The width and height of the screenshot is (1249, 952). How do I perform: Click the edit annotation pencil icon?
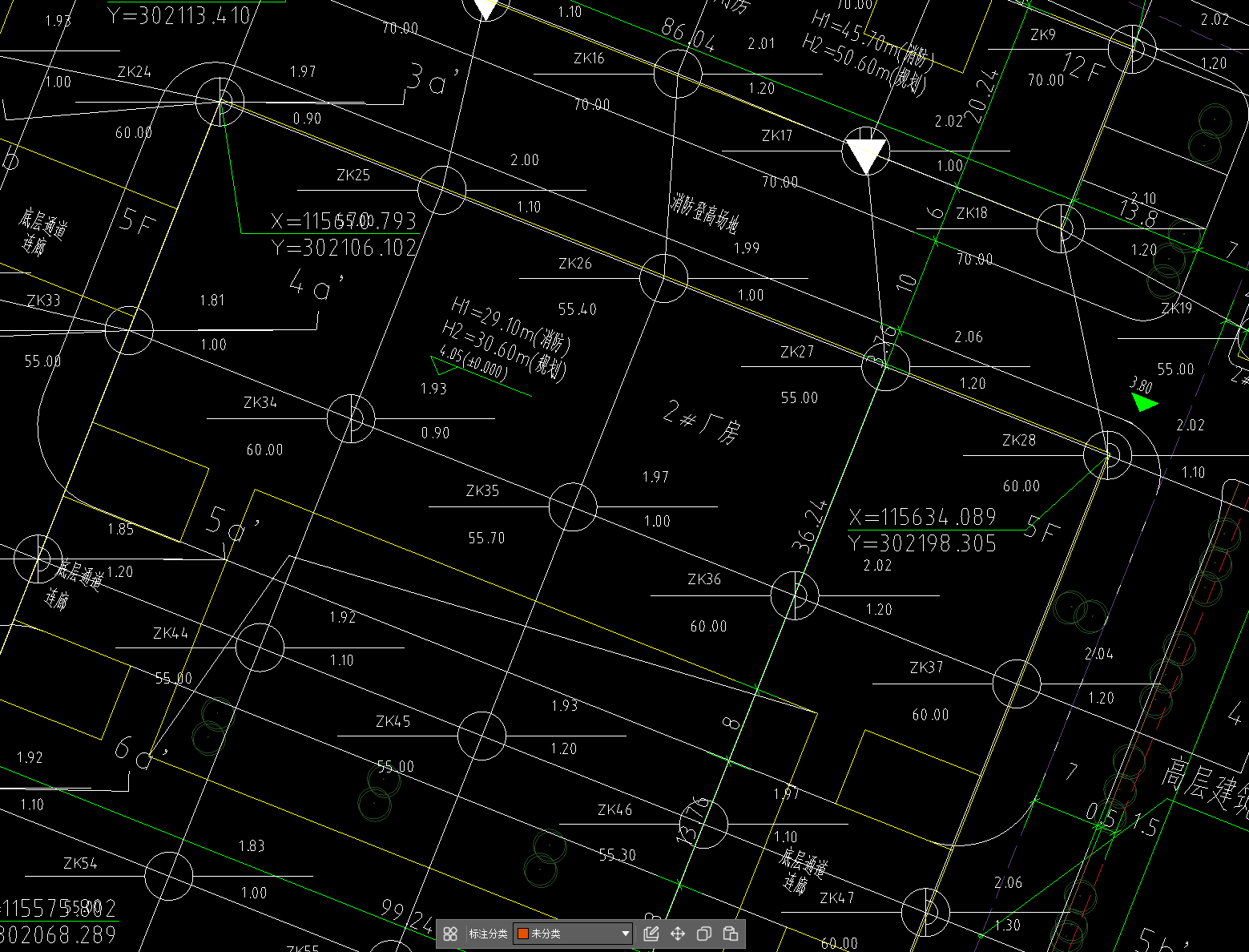tap(651, 934)
